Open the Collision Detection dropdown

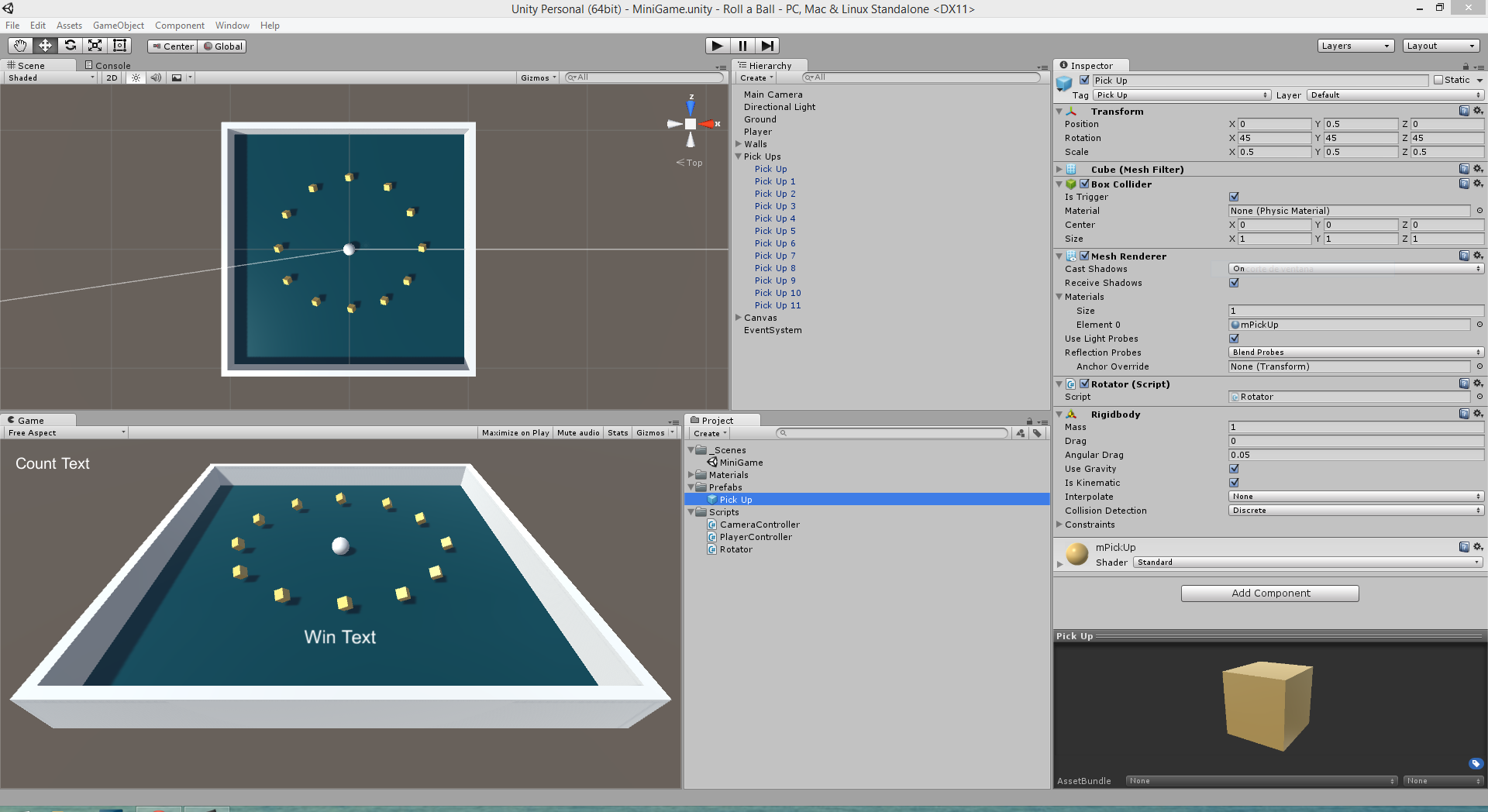tap(1355, 511)
